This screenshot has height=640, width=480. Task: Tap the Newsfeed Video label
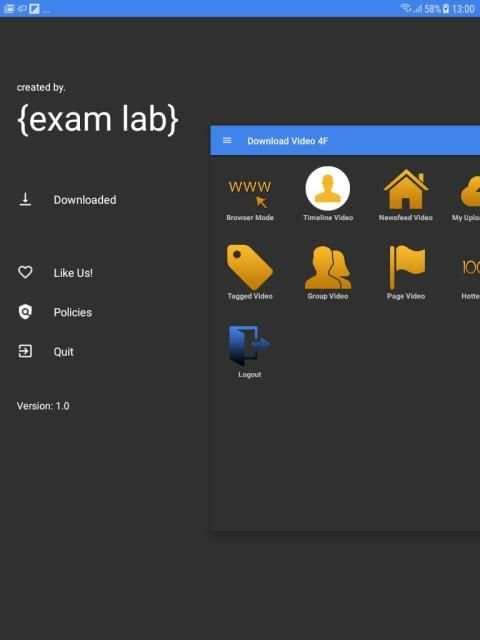pyautogui.click(x=405, y=218)
